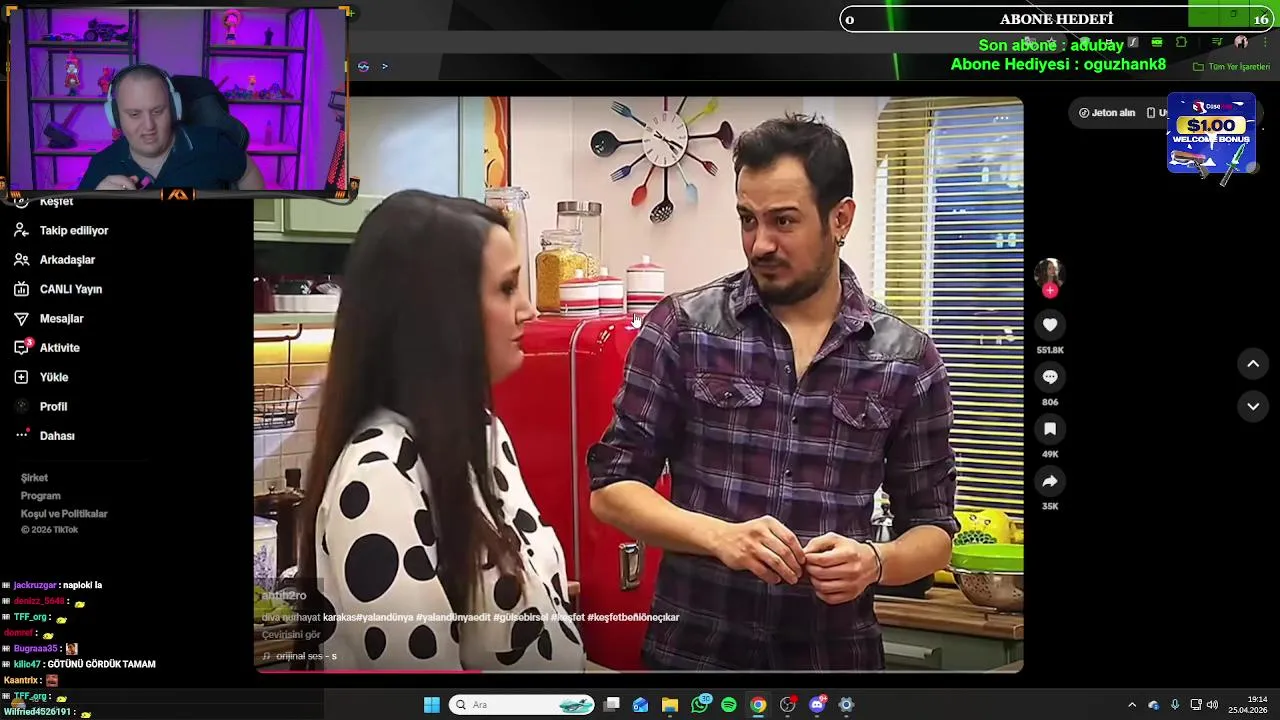Screen dimensions: 1280x720
Task: Open Discord from taskbar
Action: [x=817, y=705]
